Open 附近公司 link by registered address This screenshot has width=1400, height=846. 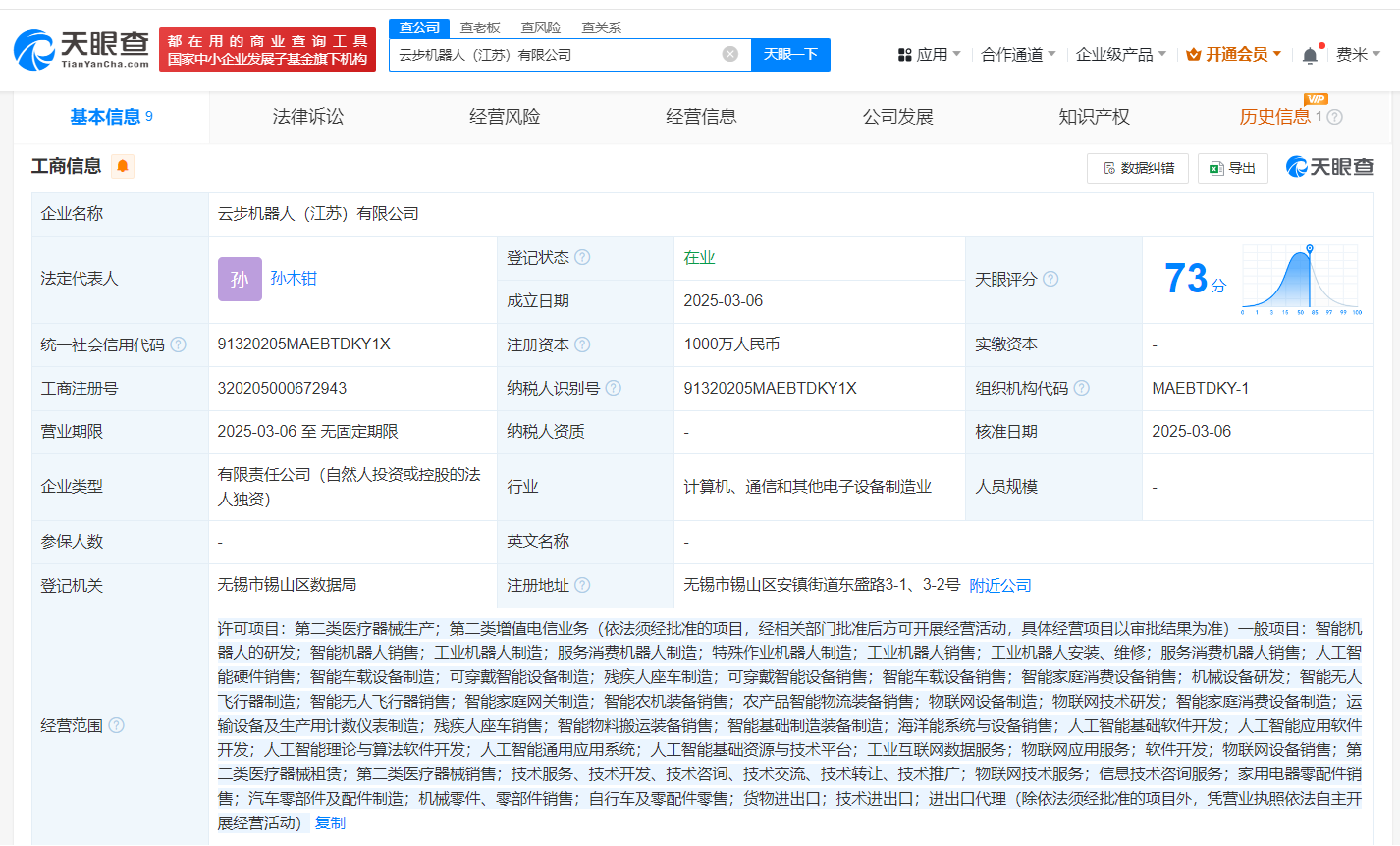pyautogui.click(x=999, y=586)
